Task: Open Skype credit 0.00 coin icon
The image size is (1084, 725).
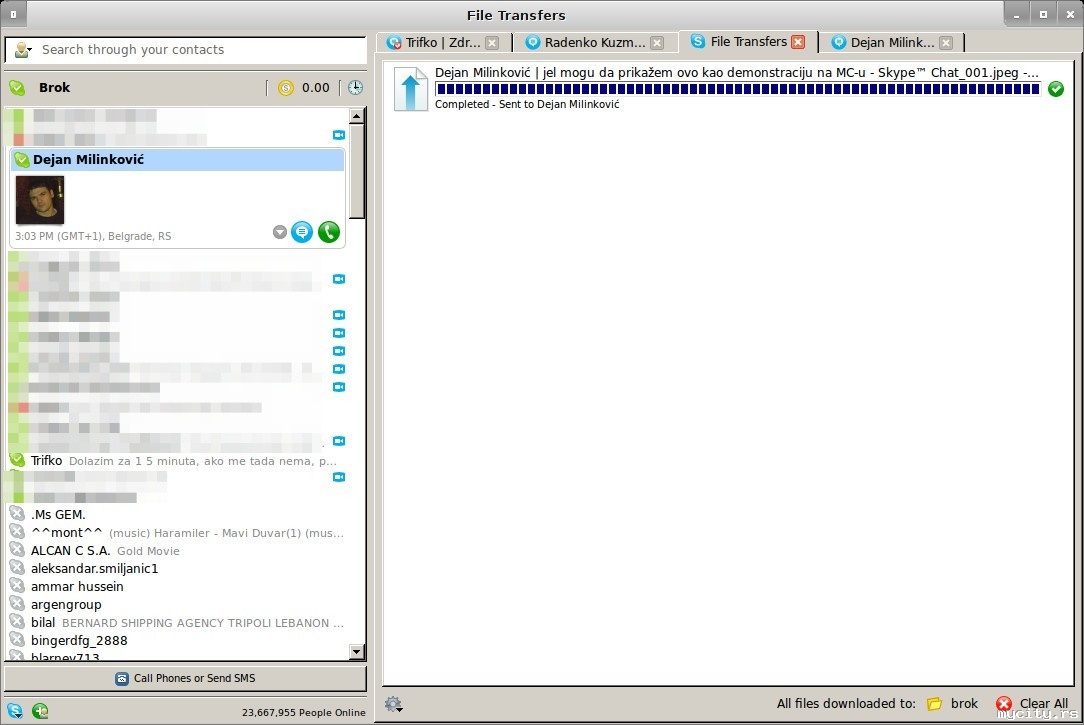Action: 286,88
